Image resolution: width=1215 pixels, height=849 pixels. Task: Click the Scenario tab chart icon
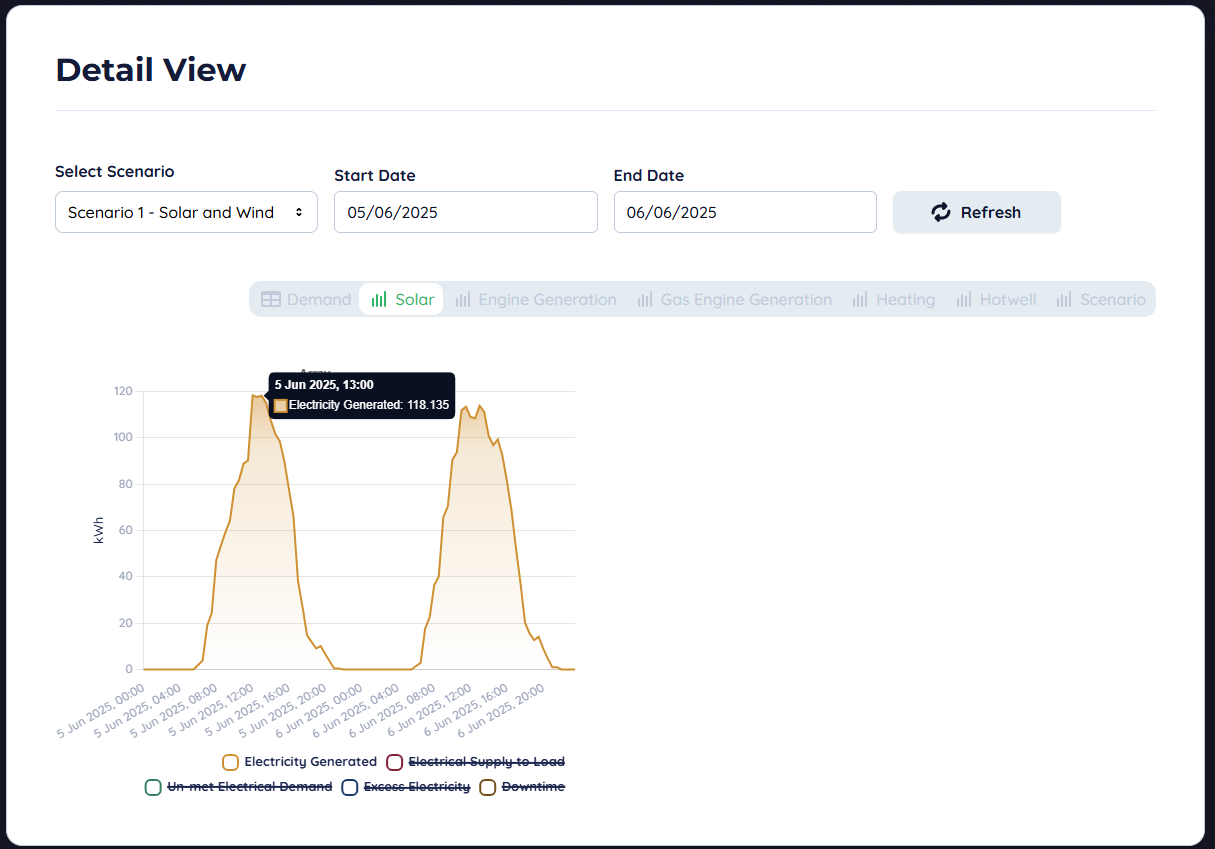click(1064, 299)
